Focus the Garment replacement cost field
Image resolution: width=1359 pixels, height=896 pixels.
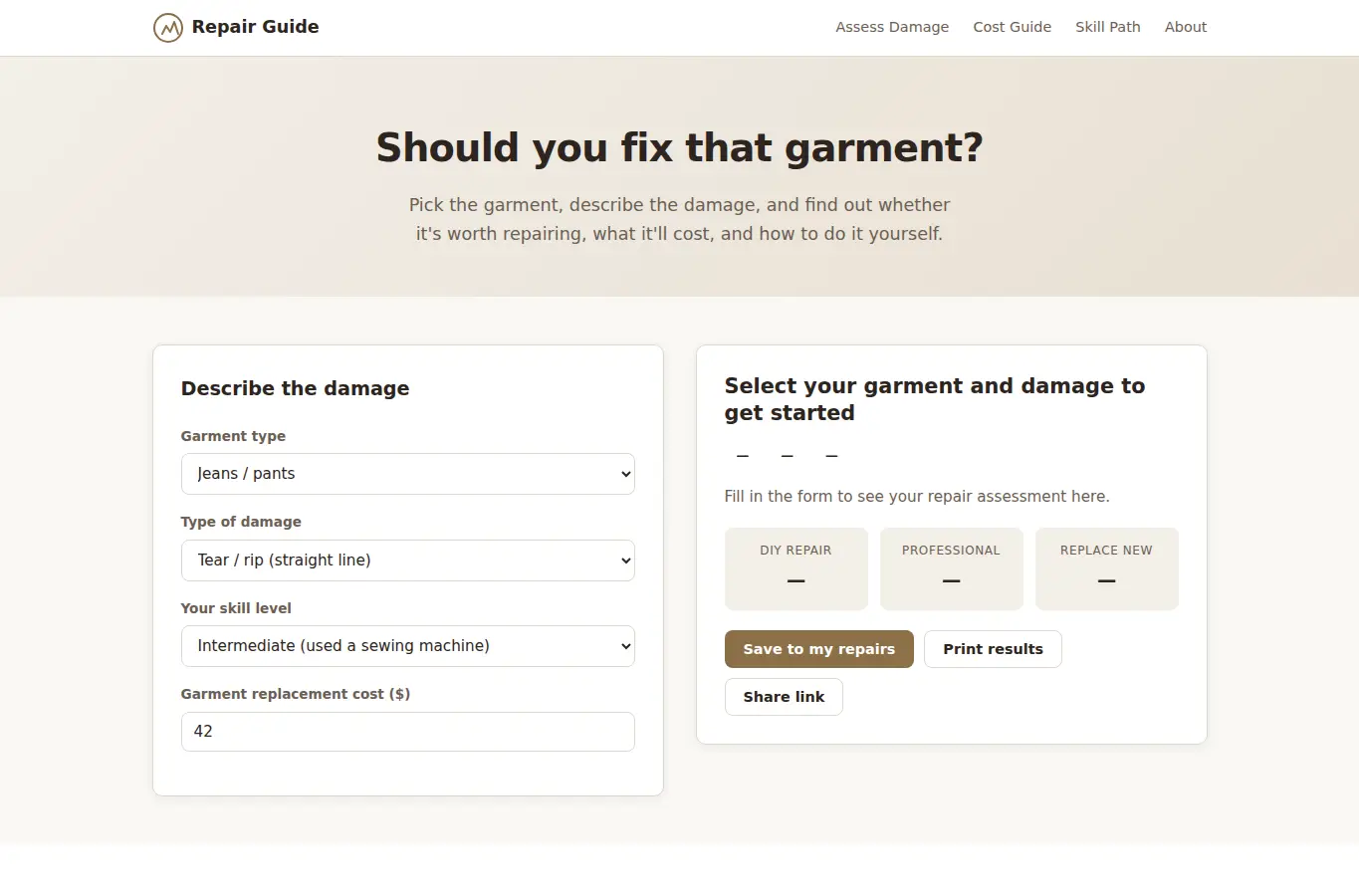(408, 732)
